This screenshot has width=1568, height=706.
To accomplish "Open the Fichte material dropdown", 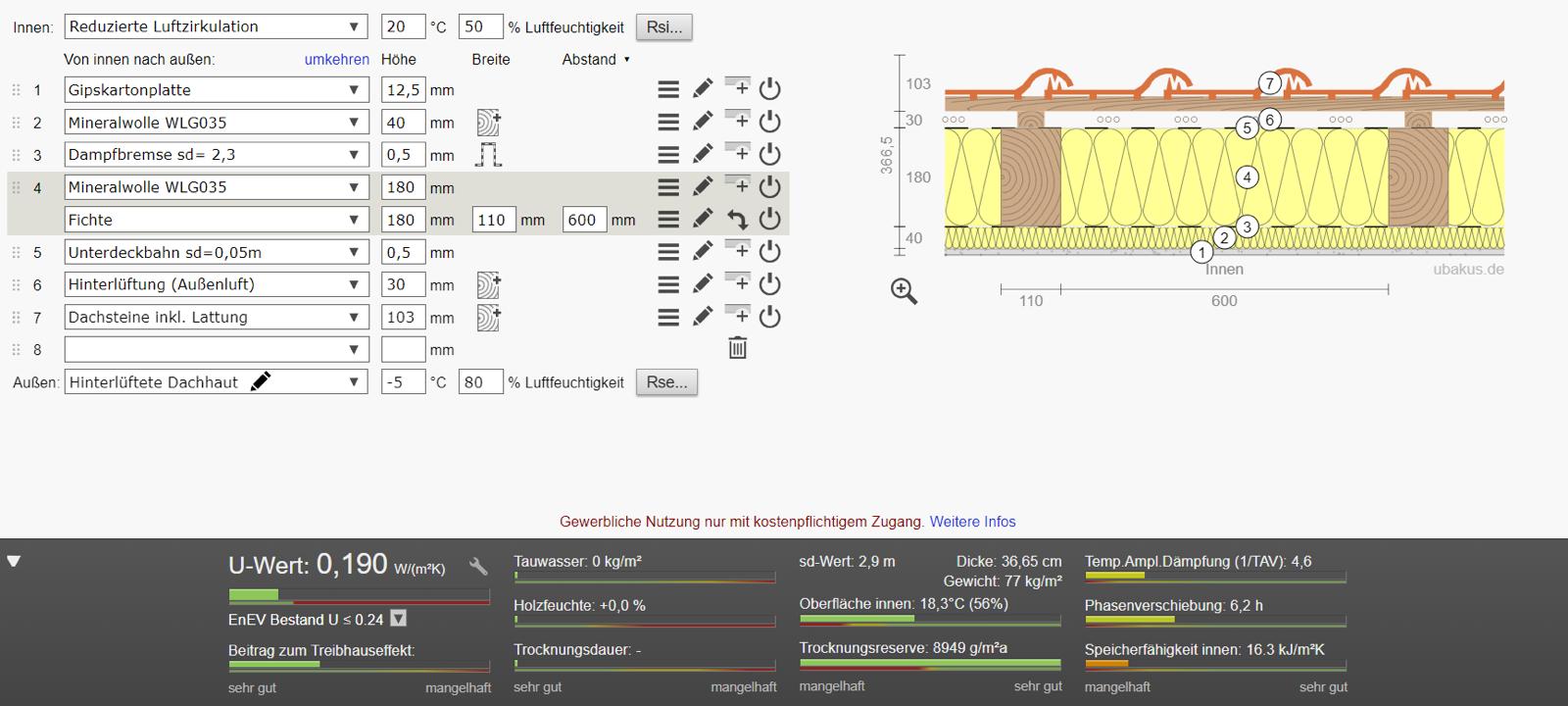I will [216, 220].
